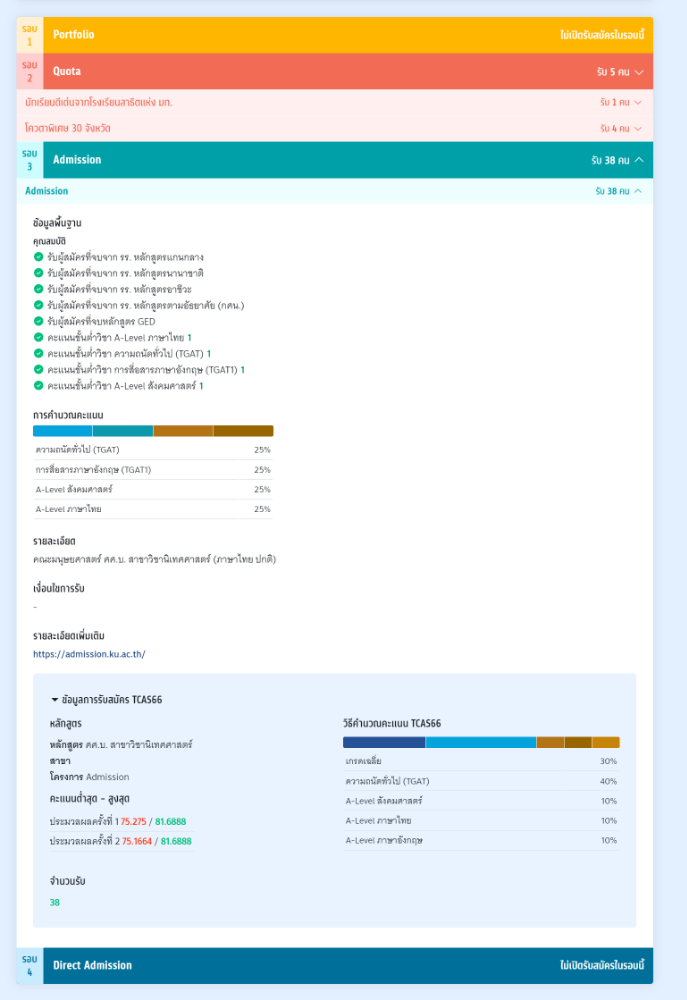687x1000 pixels.
Task: Click green check icon beside หลักสูตรนานาชาติ
Action: point(38,273)
